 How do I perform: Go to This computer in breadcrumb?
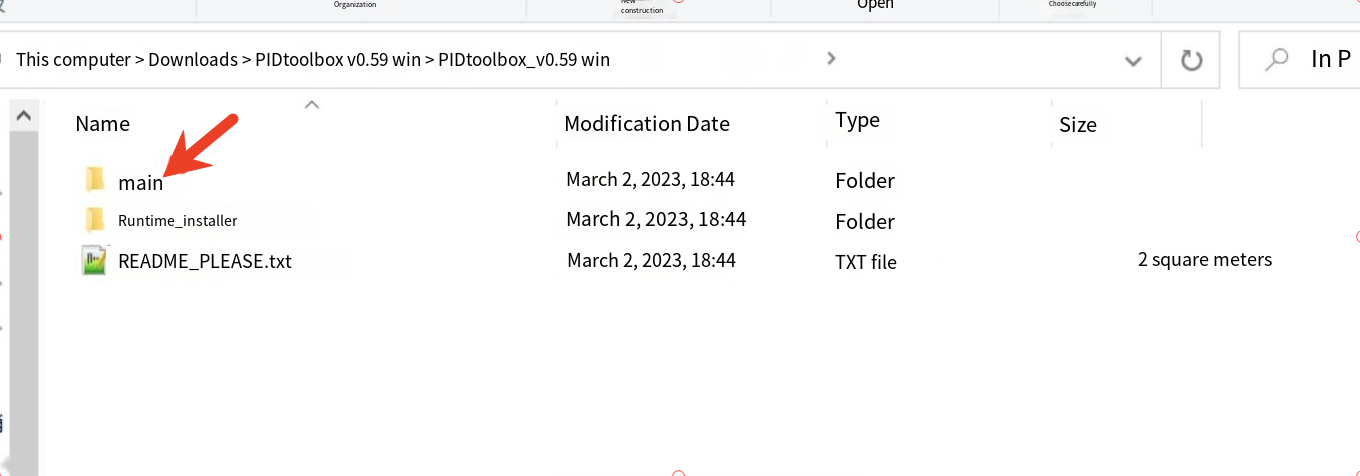(73, 59)
